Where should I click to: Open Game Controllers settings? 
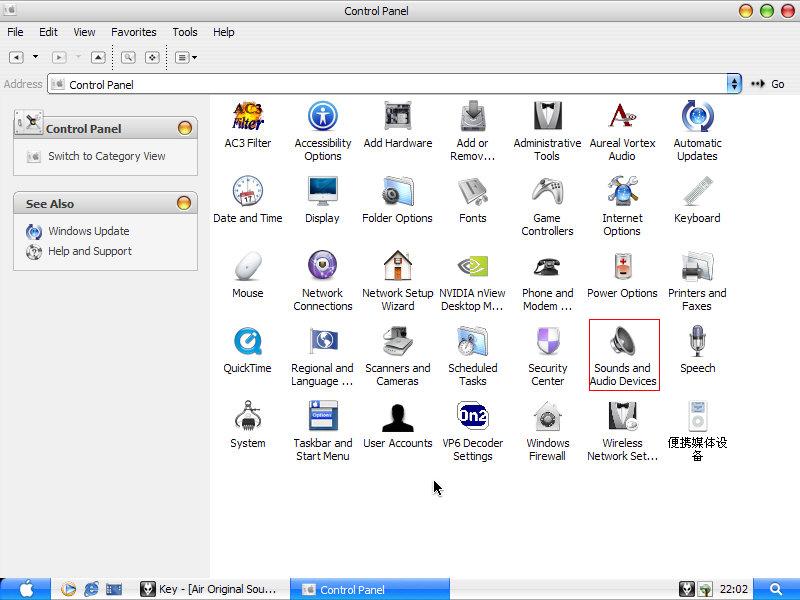(547, 207)
